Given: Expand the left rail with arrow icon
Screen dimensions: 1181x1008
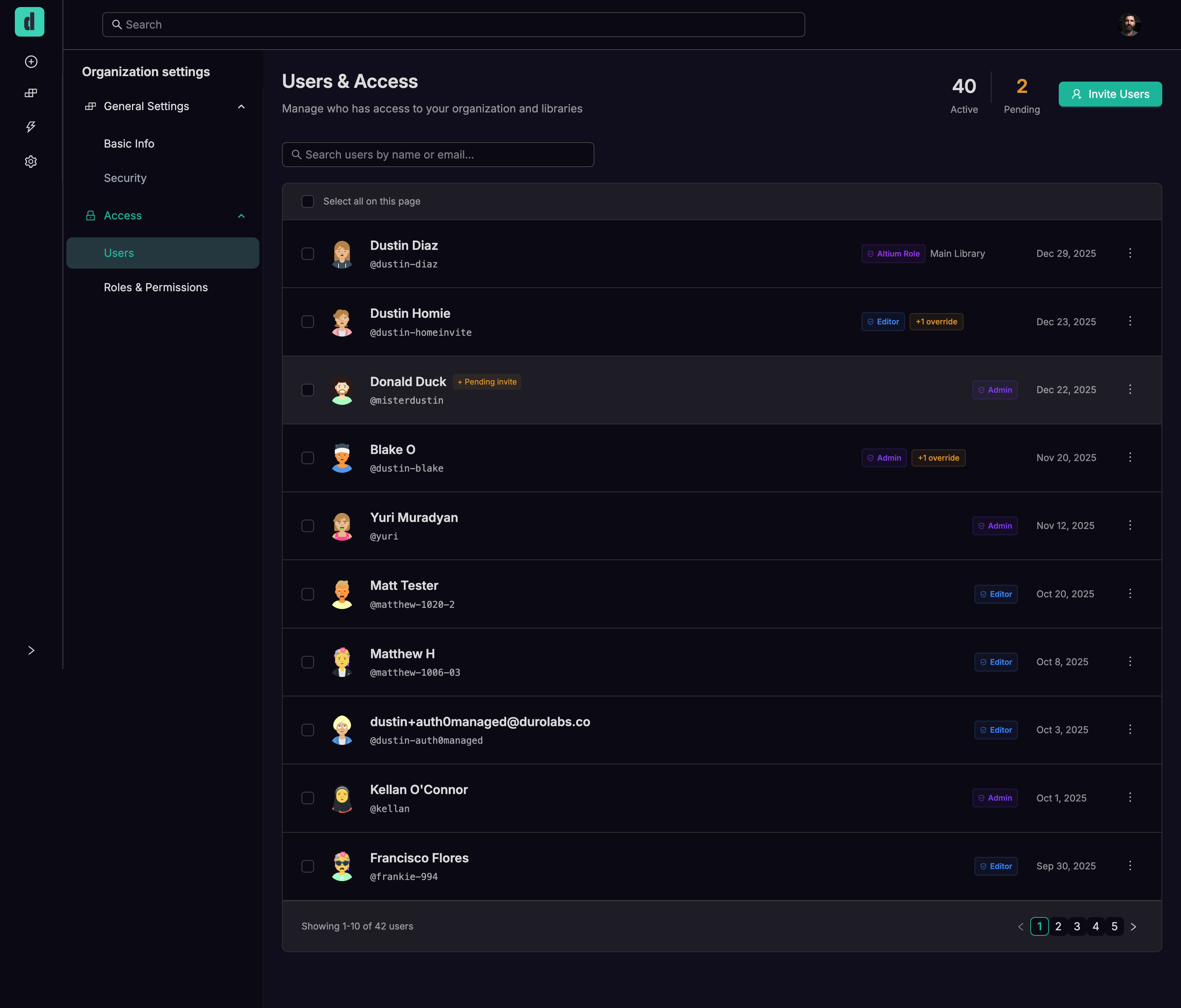Looking at the screenshot, I should pyautogui.click(x=31, y=650).
